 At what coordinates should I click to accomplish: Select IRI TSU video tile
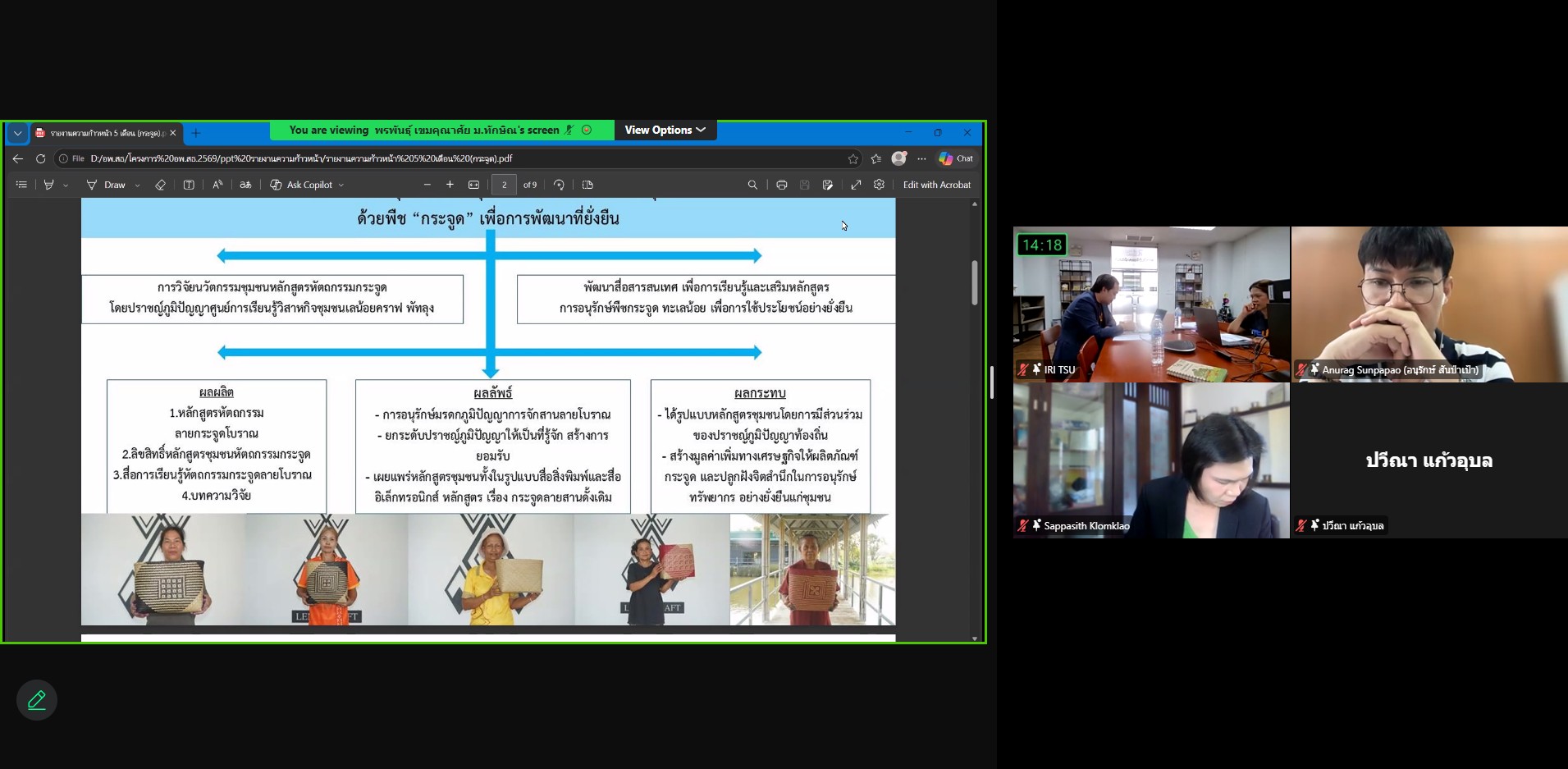1151,304
